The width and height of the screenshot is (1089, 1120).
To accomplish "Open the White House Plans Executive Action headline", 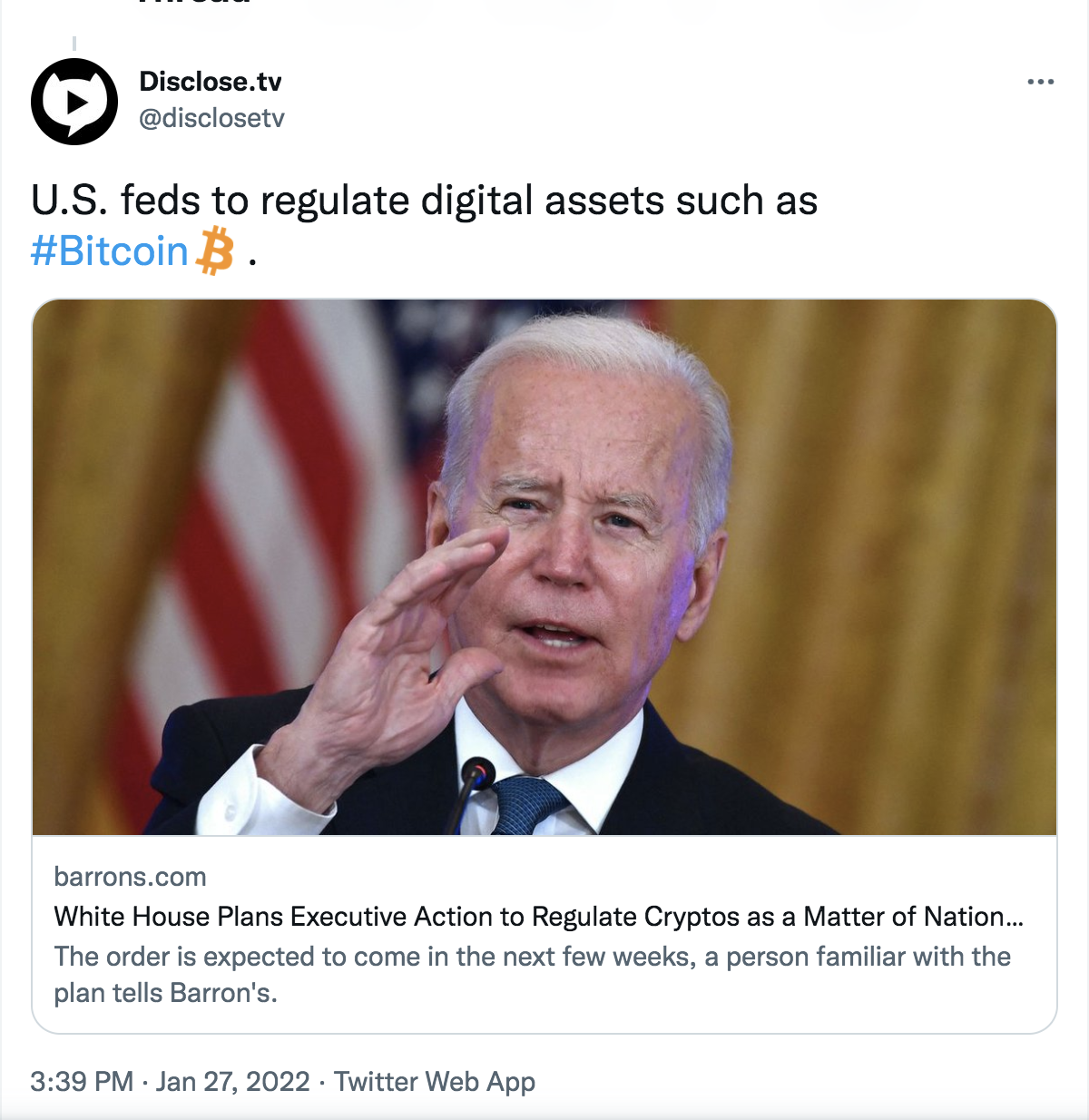I will pos(538,917).
